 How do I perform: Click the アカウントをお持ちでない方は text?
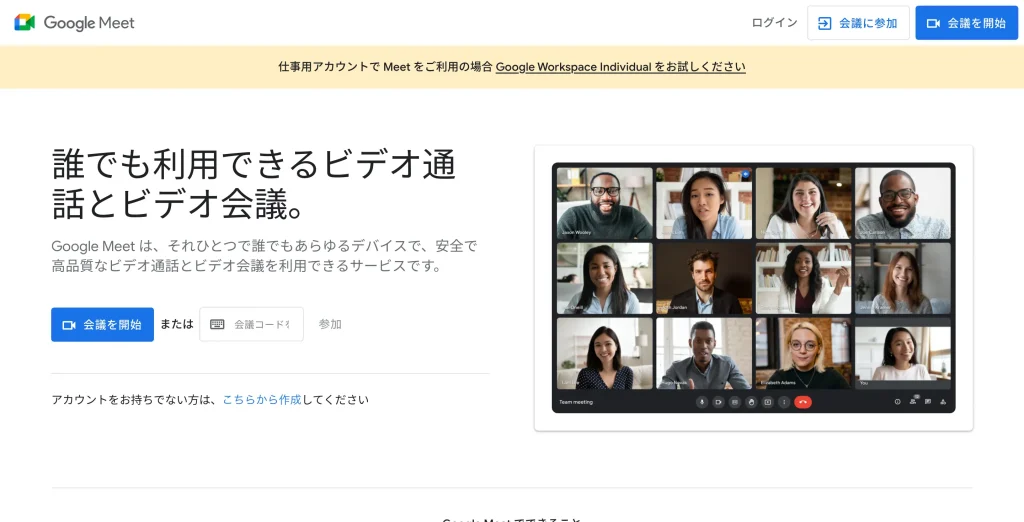135,400
